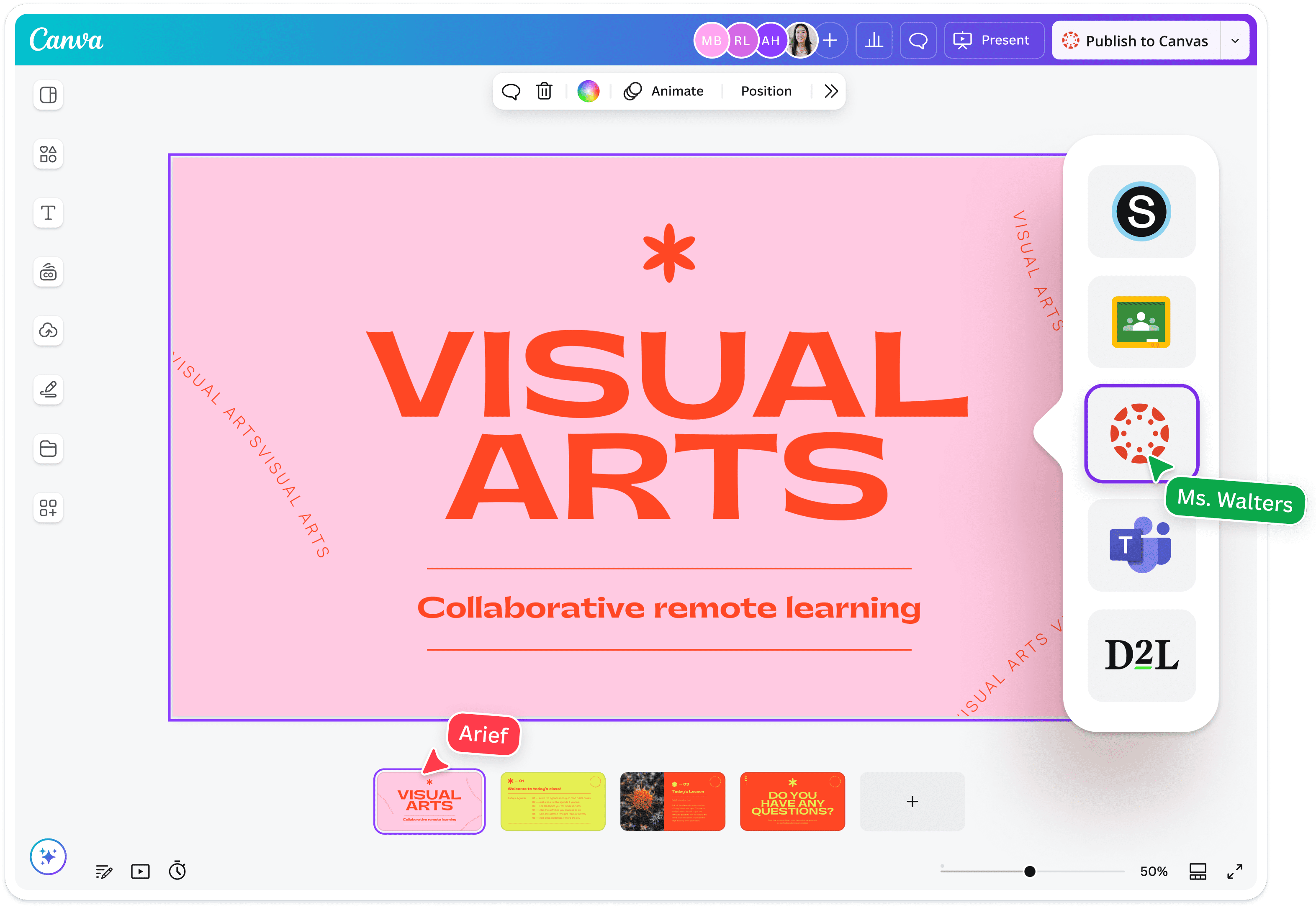This screenshot has width=1316, height=910.
Task: Click the Present button
Action: [x=994, y=41]
